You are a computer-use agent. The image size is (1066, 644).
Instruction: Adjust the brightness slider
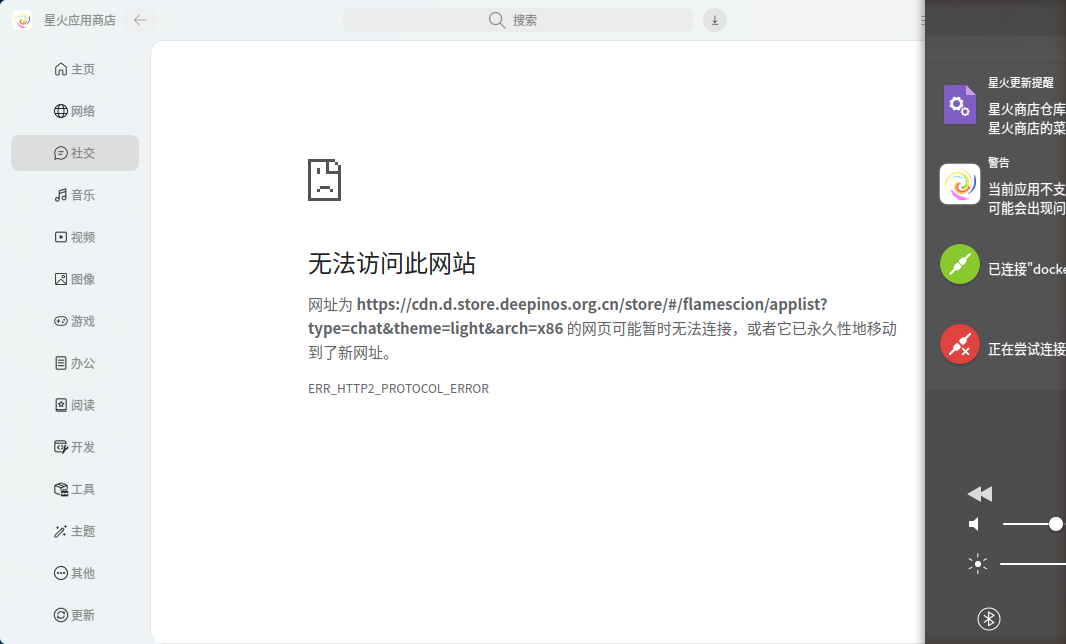(1033, 564)
